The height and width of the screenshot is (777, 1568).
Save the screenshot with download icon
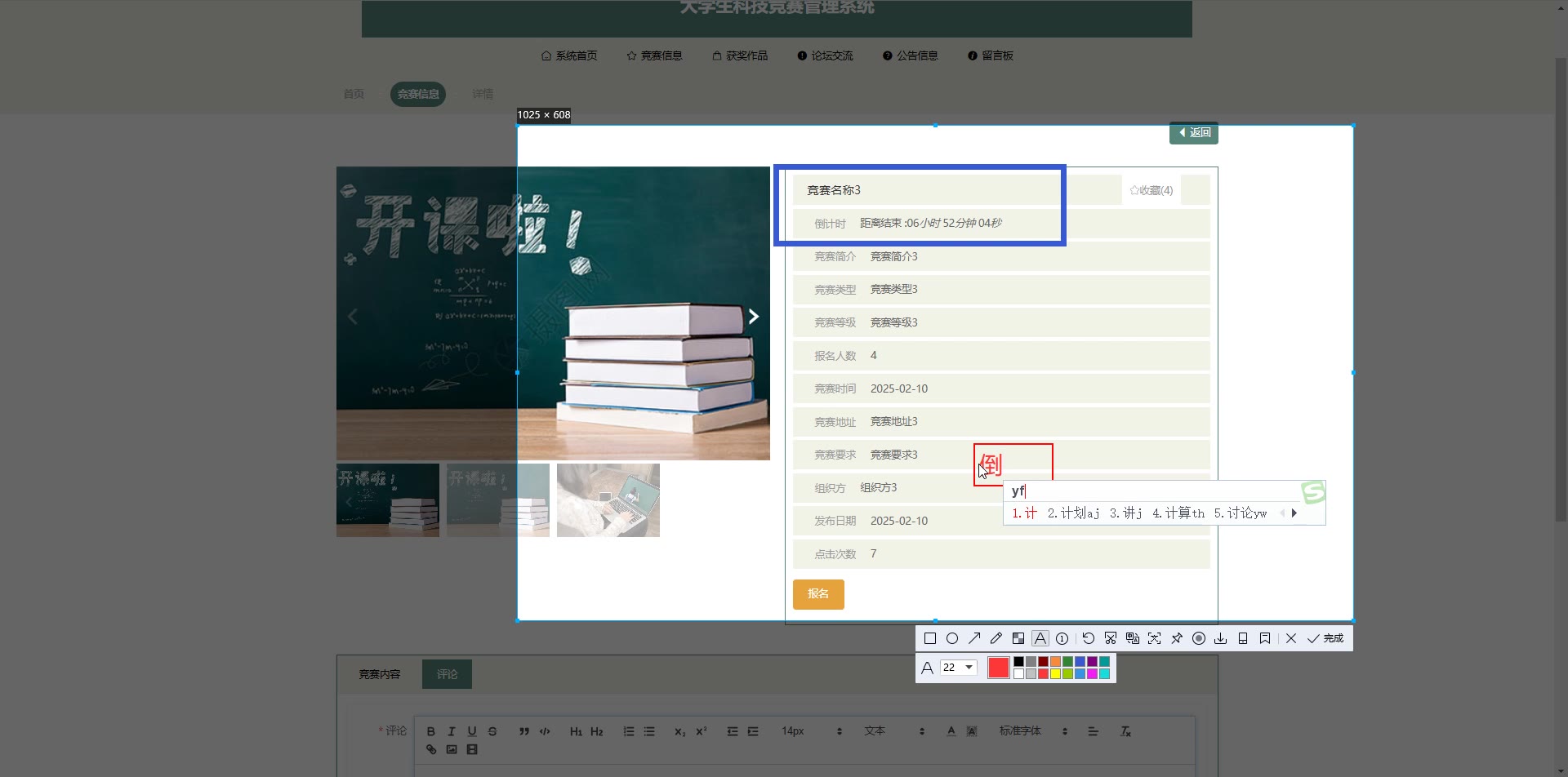tap(1221, 638)
